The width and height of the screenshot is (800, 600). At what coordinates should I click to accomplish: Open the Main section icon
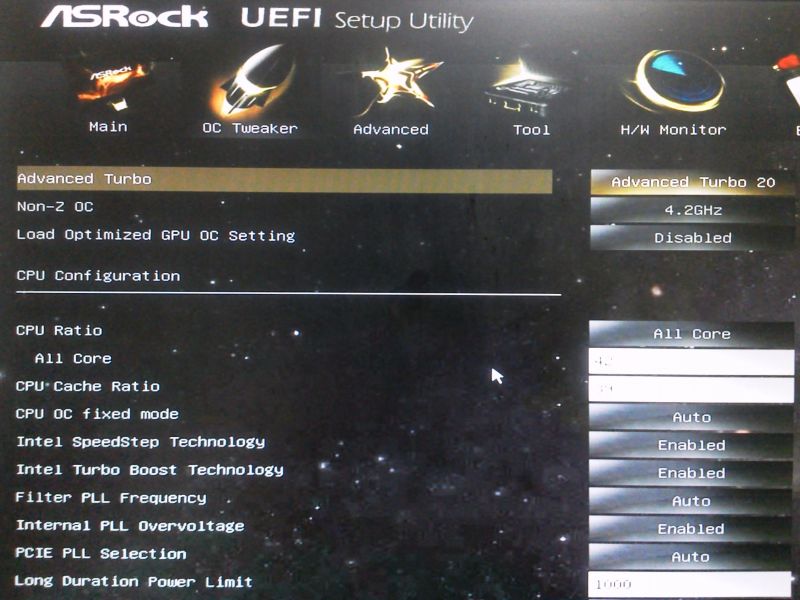pos(112,86)
